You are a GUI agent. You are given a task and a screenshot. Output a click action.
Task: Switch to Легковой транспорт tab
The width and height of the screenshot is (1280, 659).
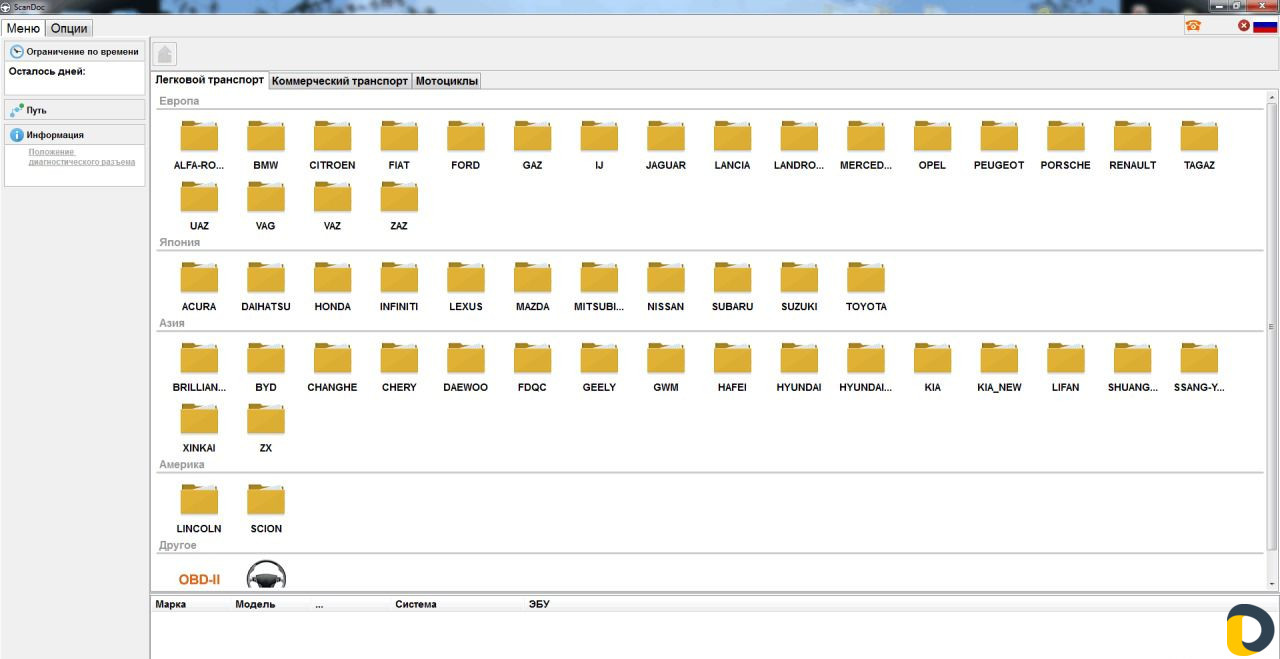[x=210, y=80]
